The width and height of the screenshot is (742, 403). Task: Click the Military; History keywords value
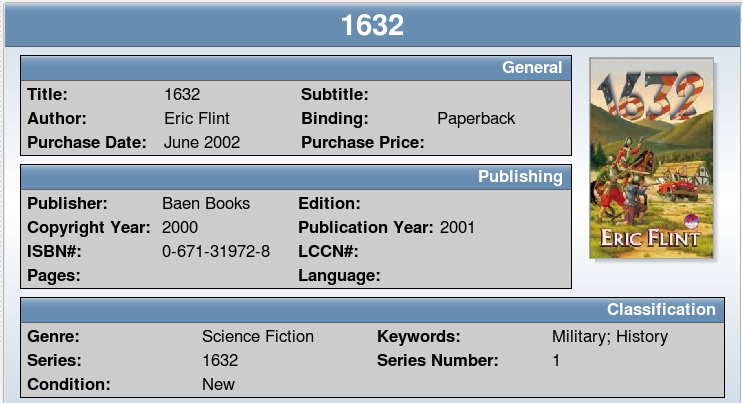tap(610, 337)
